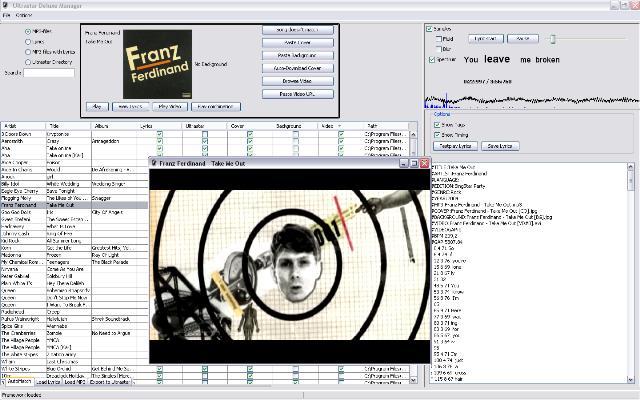Viewport: 640px width, 400px height.
Task: Toggle Ultrastar checkbox in the Aerosmith row
Action: click(205, 141)
